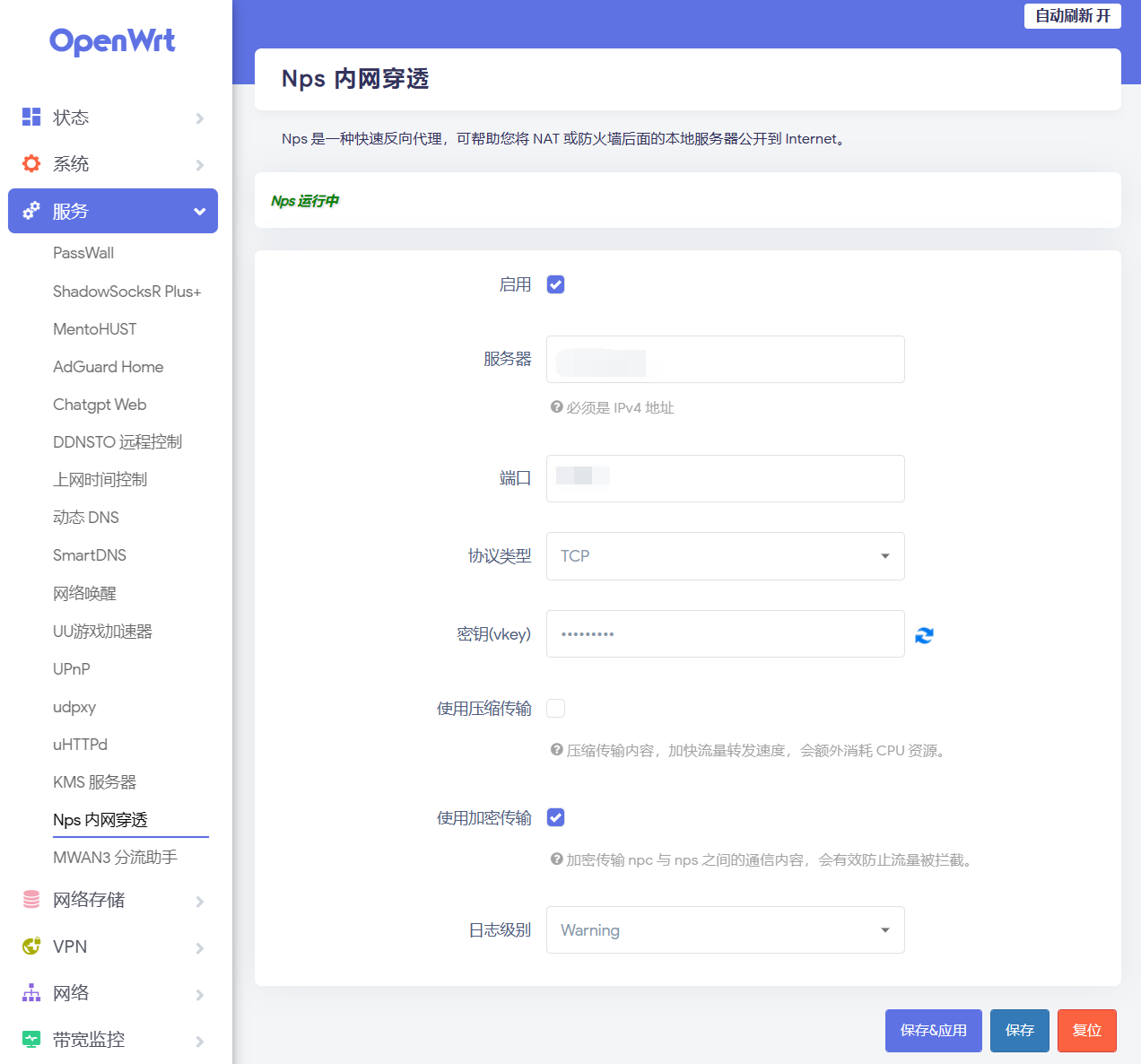Click help icon beside compression hint
Viewport: 1141px width, 1064px height.
tap(556, 749)
